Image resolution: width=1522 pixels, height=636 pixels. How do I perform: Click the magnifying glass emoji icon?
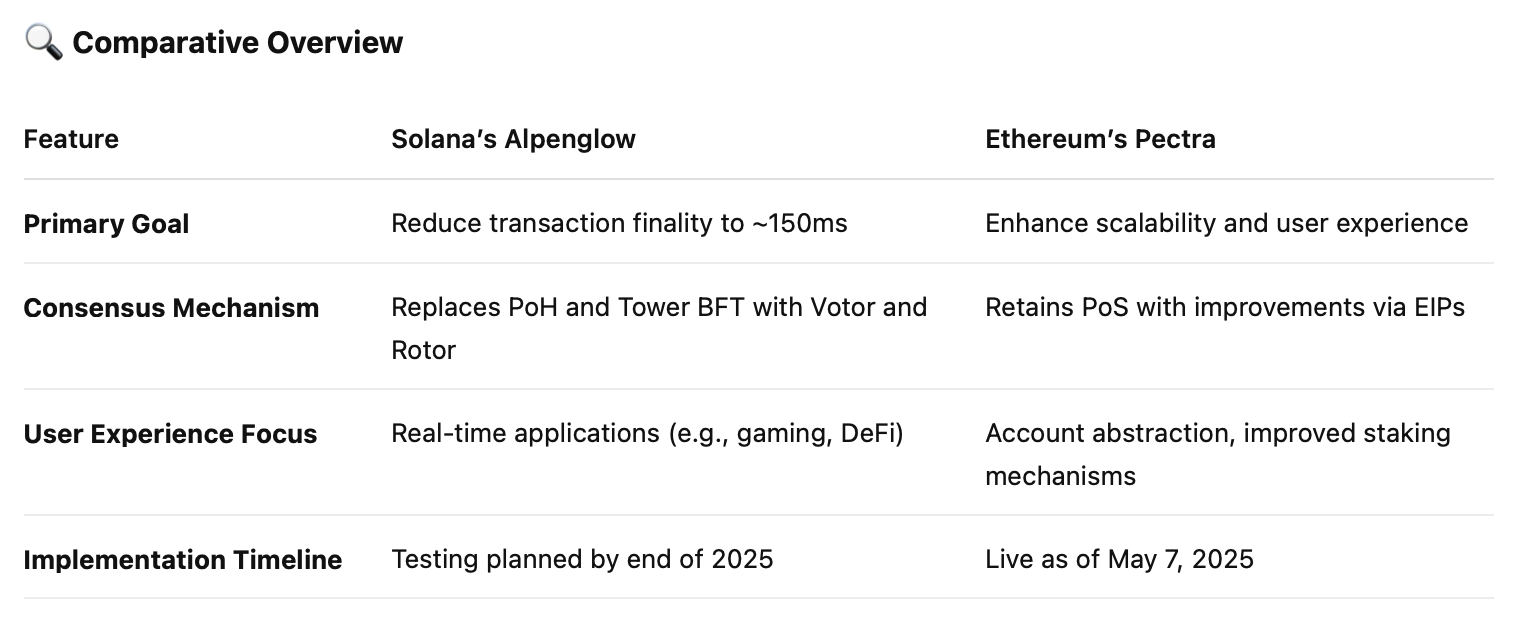click(x=43, y=42)
